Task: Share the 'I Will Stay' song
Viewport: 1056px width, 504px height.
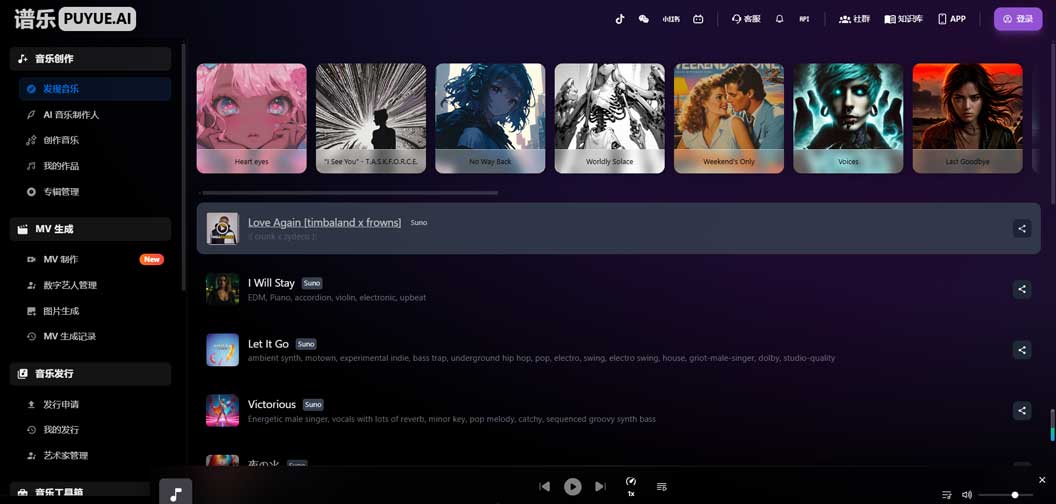Action: (x=1021, y=289)
